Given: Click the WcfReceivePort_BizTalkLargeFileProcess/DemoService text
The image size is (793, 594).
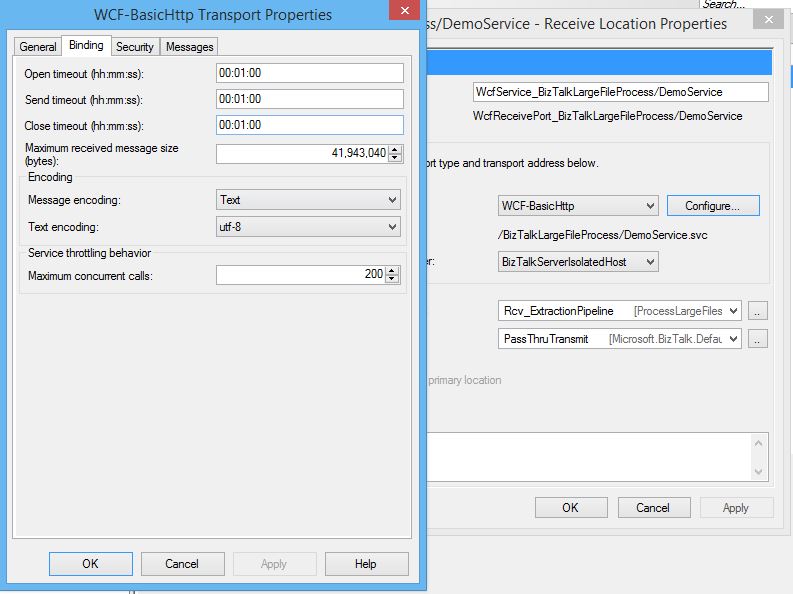Looking at the screenshot, I should click(x=607, y=116).
